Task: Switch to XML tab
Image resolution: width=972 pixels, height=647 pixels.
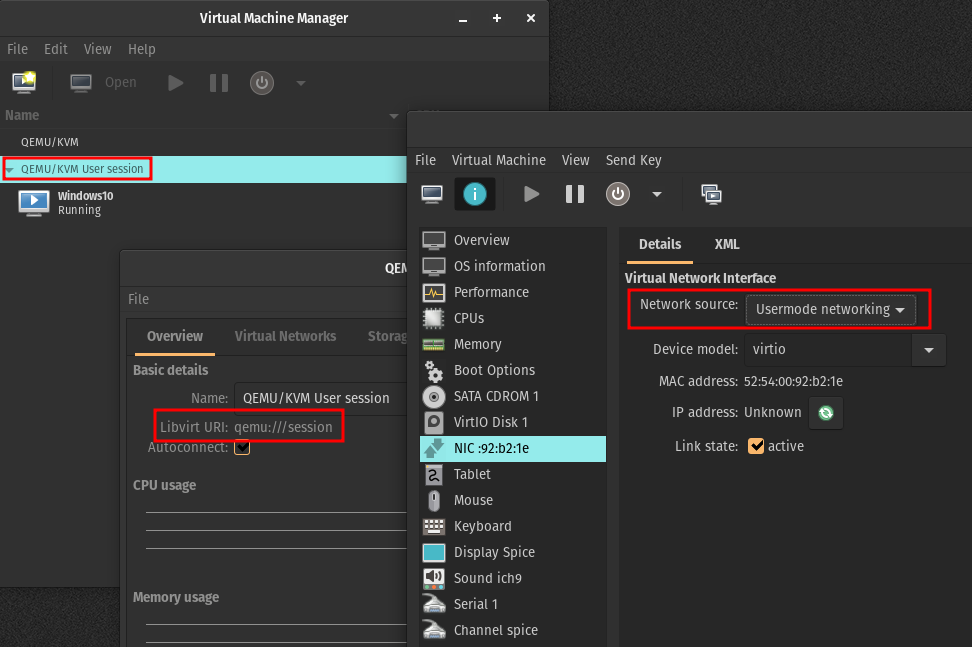Action: coord(727,244)
